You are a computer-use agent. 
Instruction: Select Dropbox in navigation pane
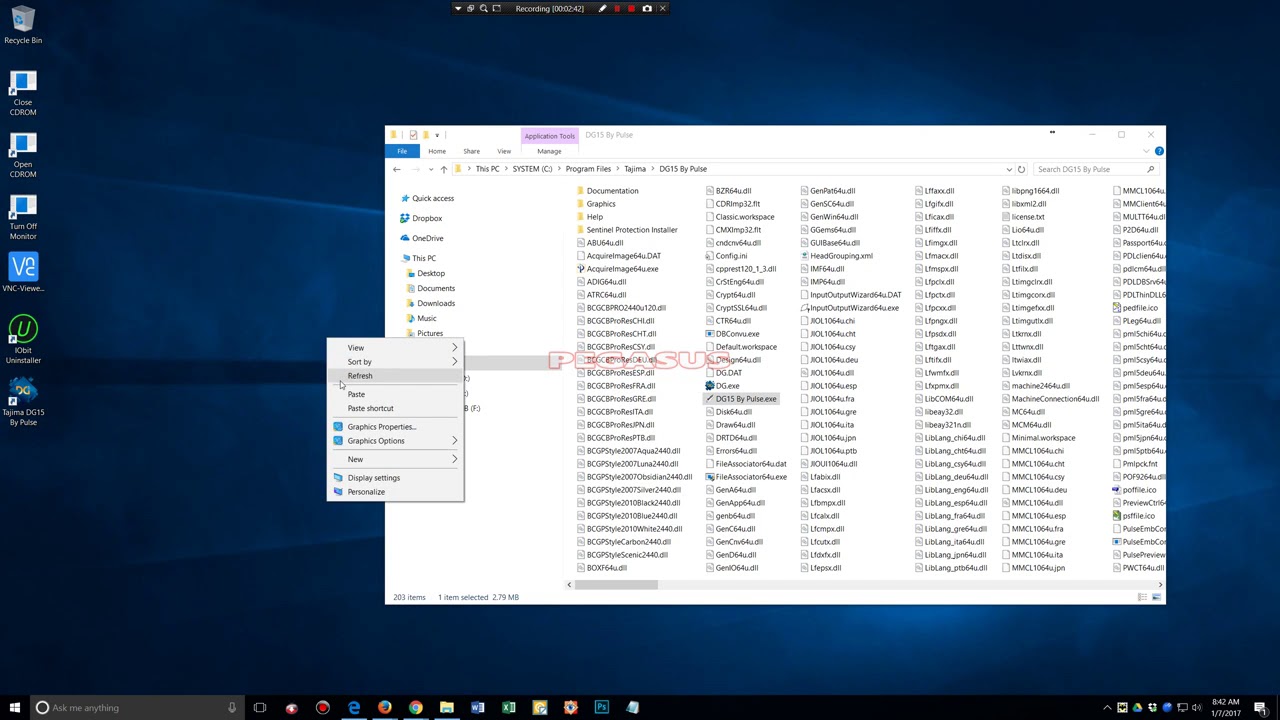pyautogui.click(x=427, y=218)
